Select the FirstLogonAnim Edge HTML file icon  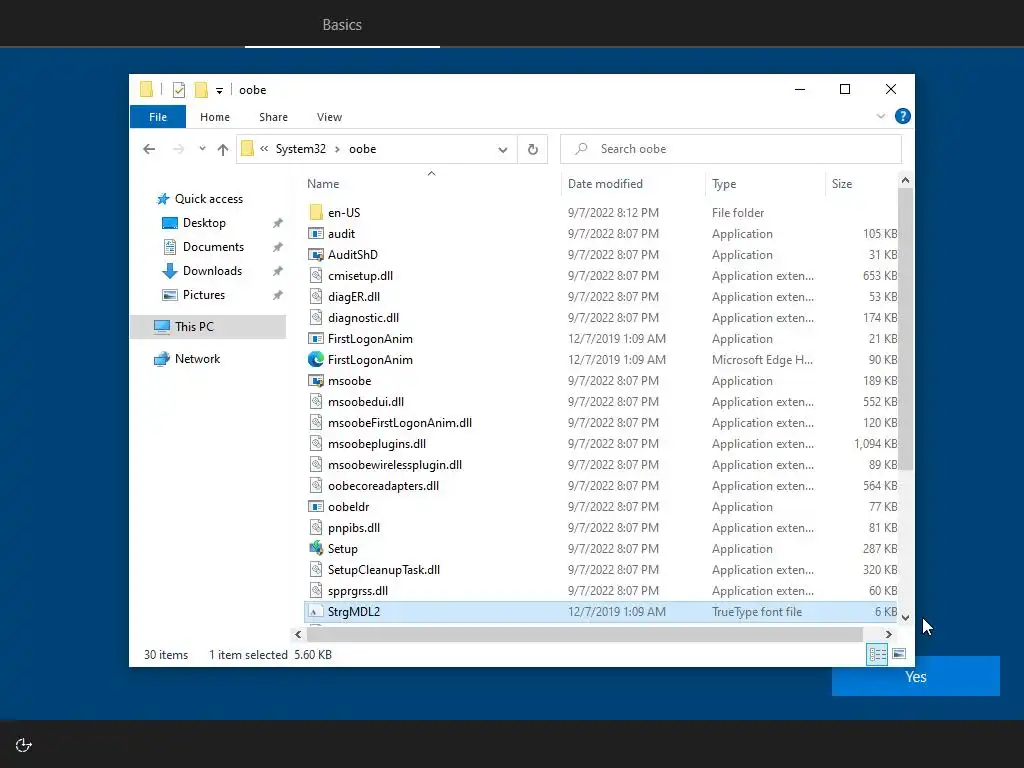(315, 359)
